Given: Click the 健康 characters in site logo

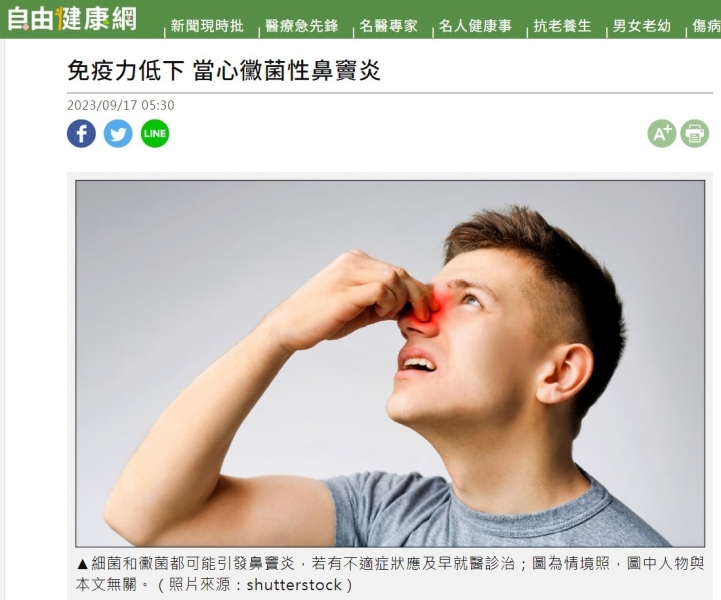Looking at the screenshot, I should tap(83, 18).
